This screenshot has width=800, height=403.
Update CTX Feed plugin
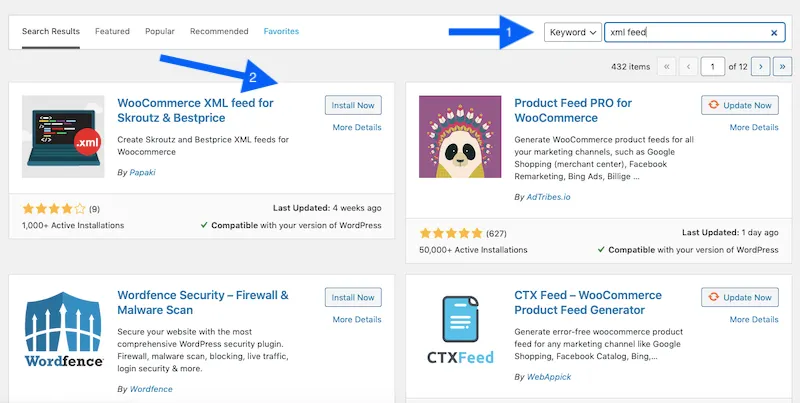click(x=740, y=297)
